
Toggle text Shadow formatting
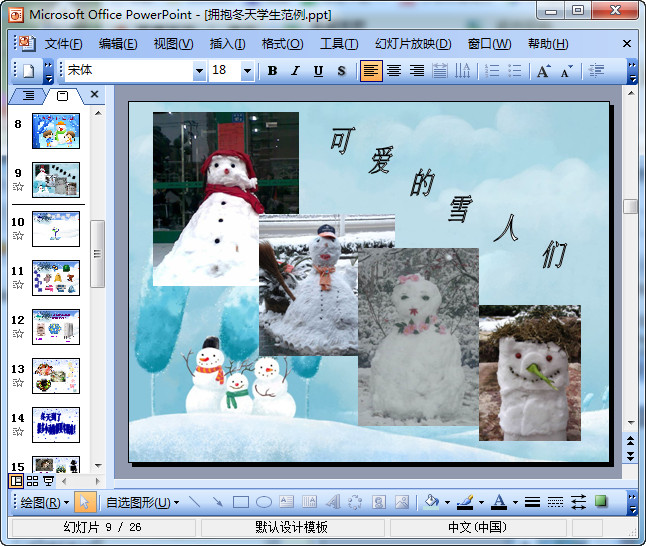(341, 71)
